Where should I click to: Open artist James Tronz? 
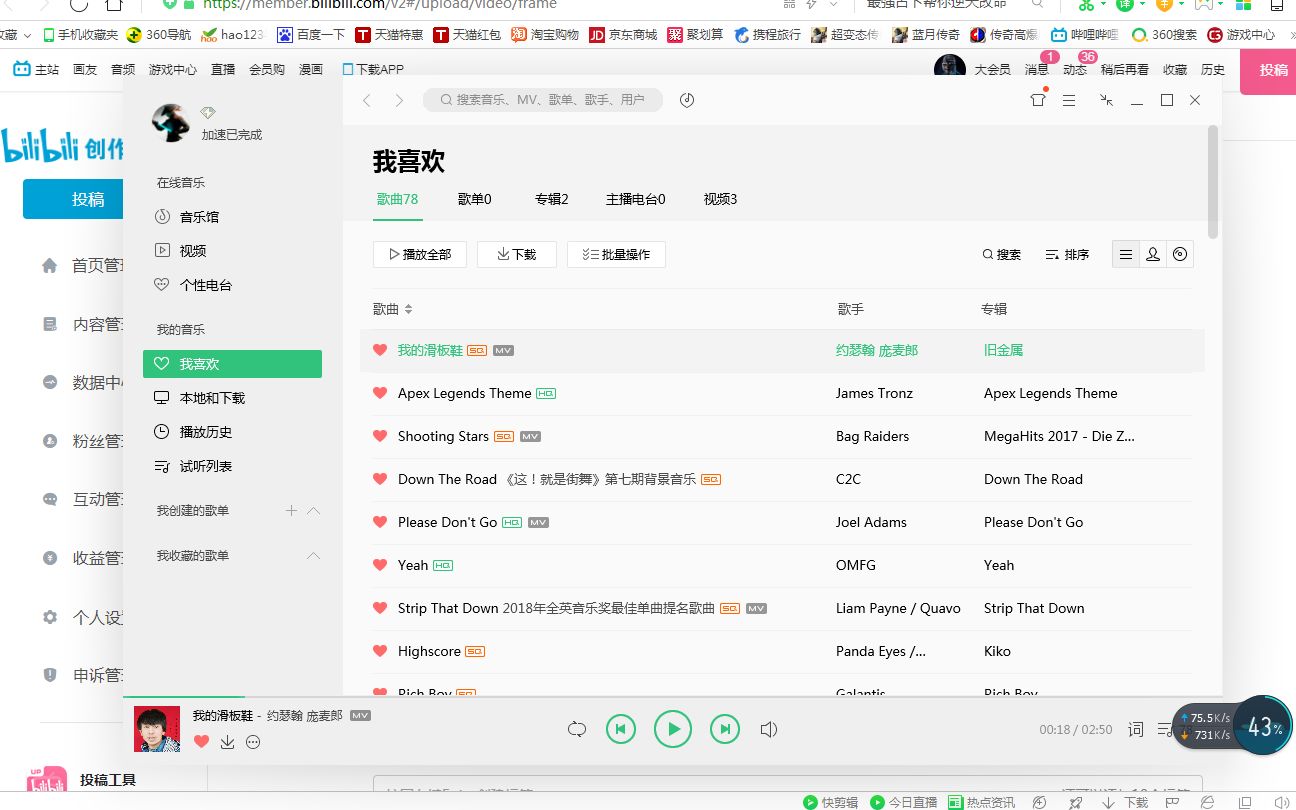point(874,393)
